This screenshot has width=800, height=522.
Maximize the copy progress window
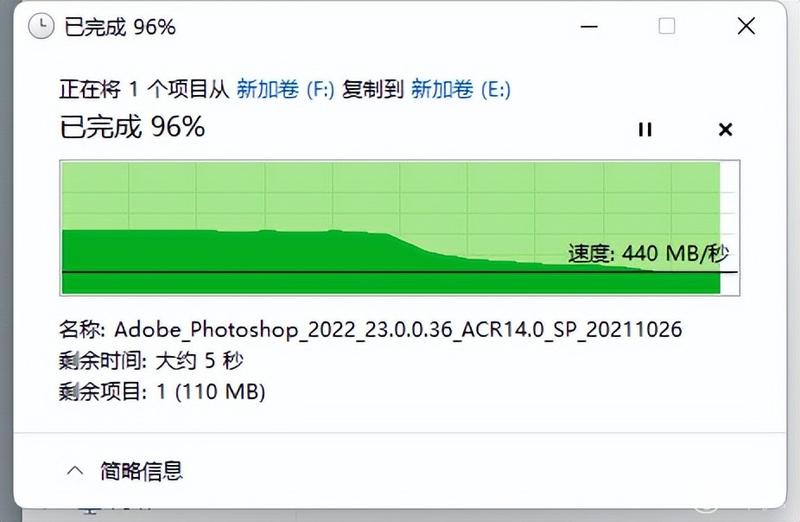(x=667, y=26)
